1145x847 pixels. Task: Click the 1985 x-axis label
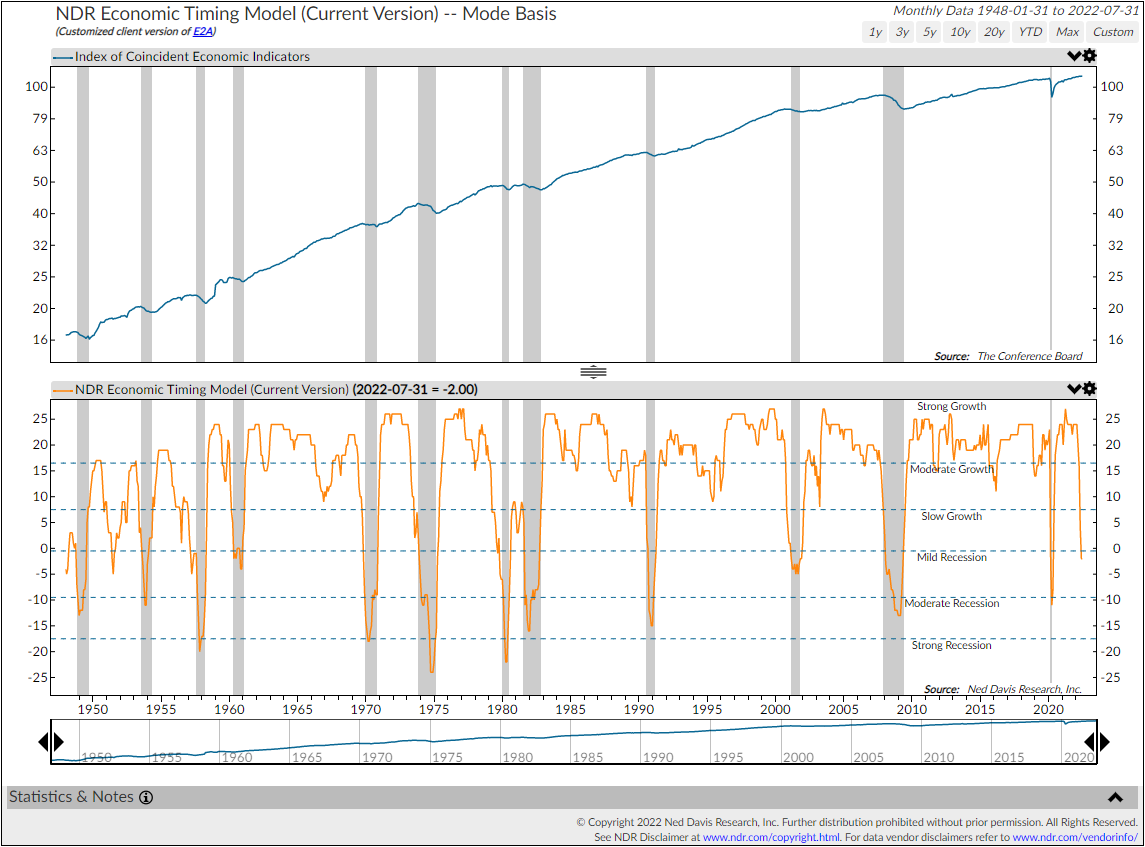pos(570,709)
